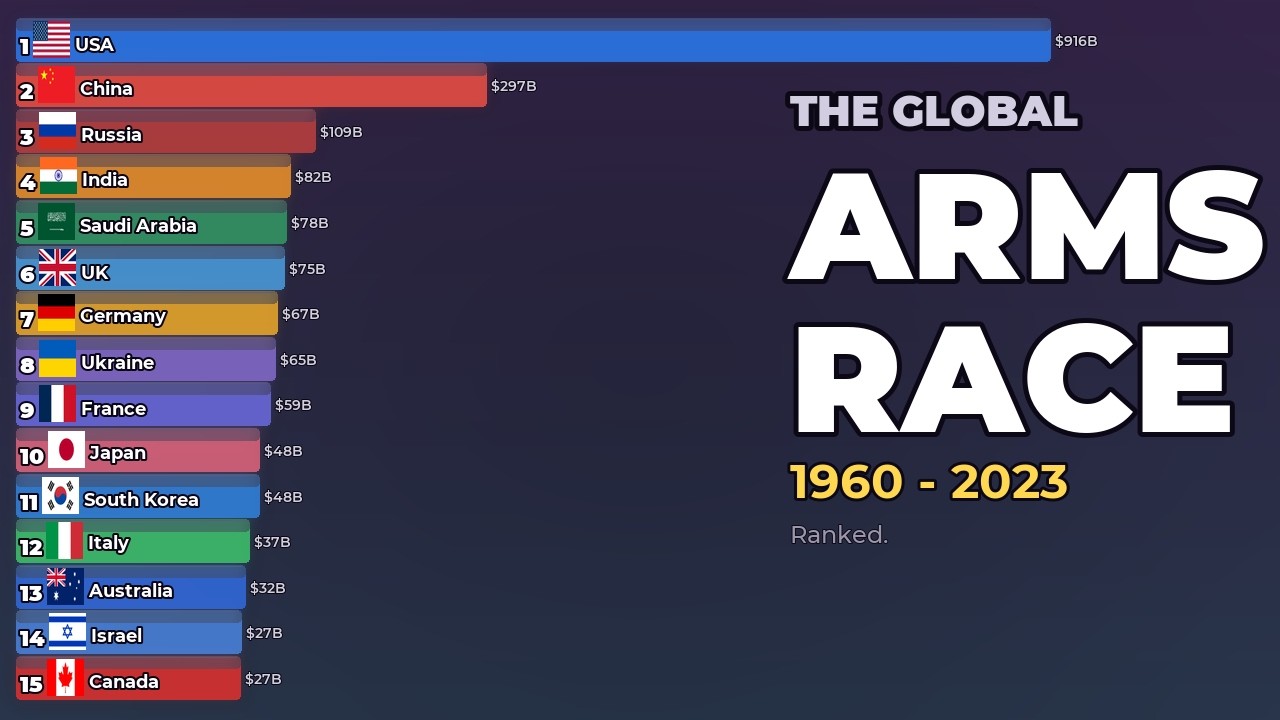
Task: Select the $82B value for India
Action: [x=313, y=177]
